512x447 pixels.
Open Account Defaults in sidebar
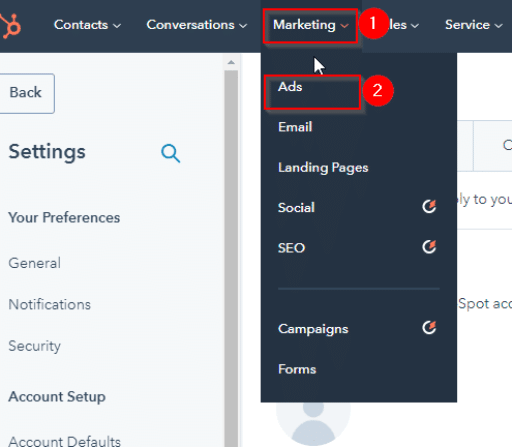[65, 441]
